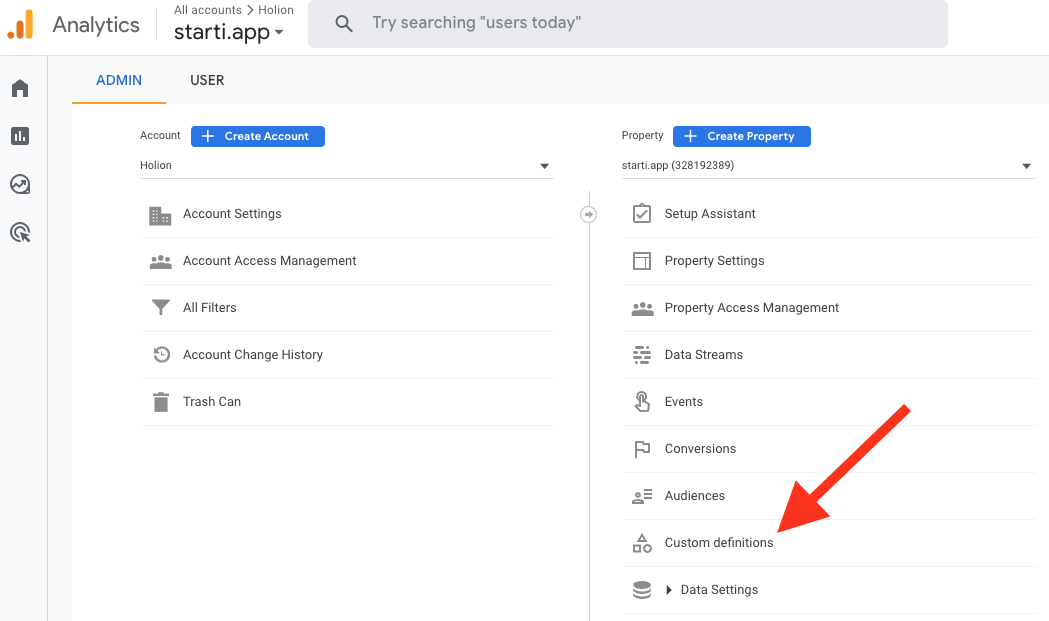The height and width of the screenshot is (621, 1049).
Task: Open the Trash Can icon
Action: point(161,401)
